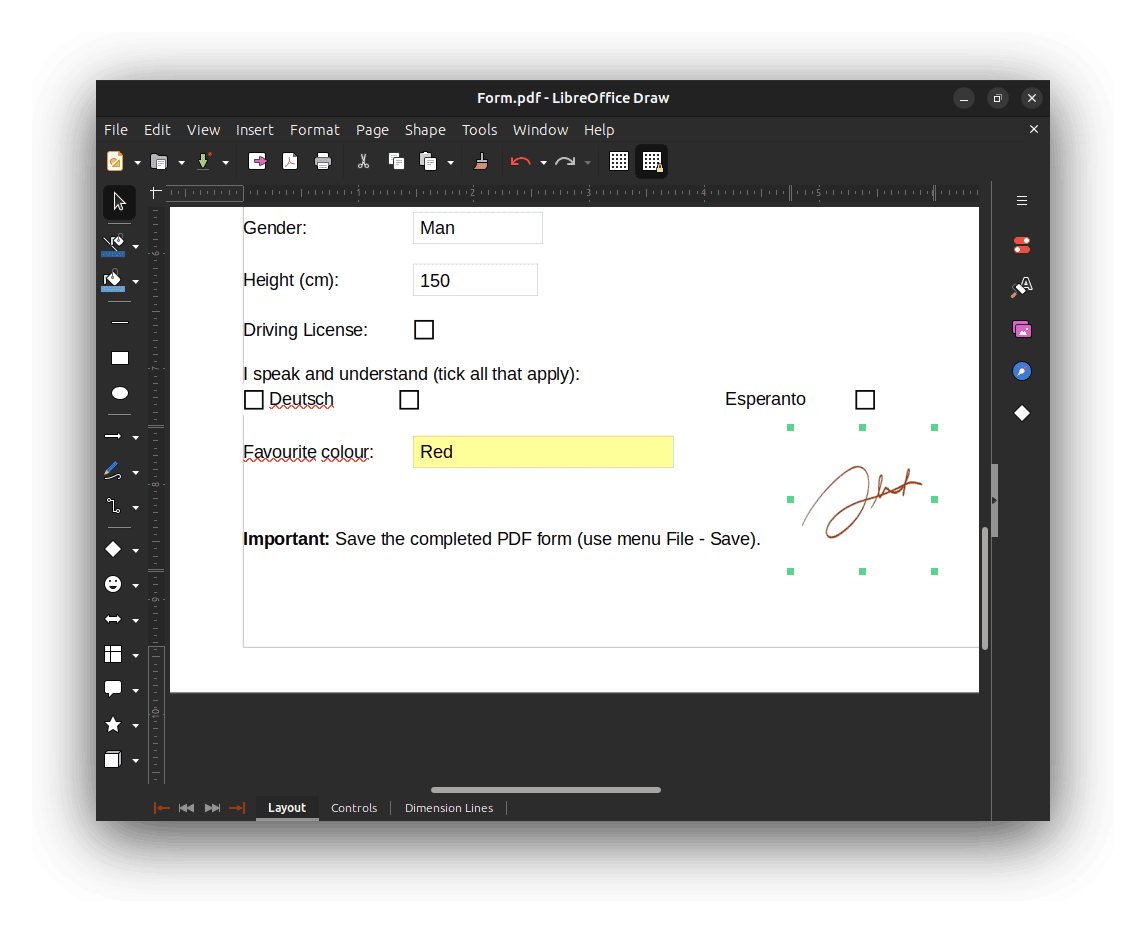Expand the Lines and Arrows dropdown
The width and height of the screenshot is (1146, 933).
[135, 438]
